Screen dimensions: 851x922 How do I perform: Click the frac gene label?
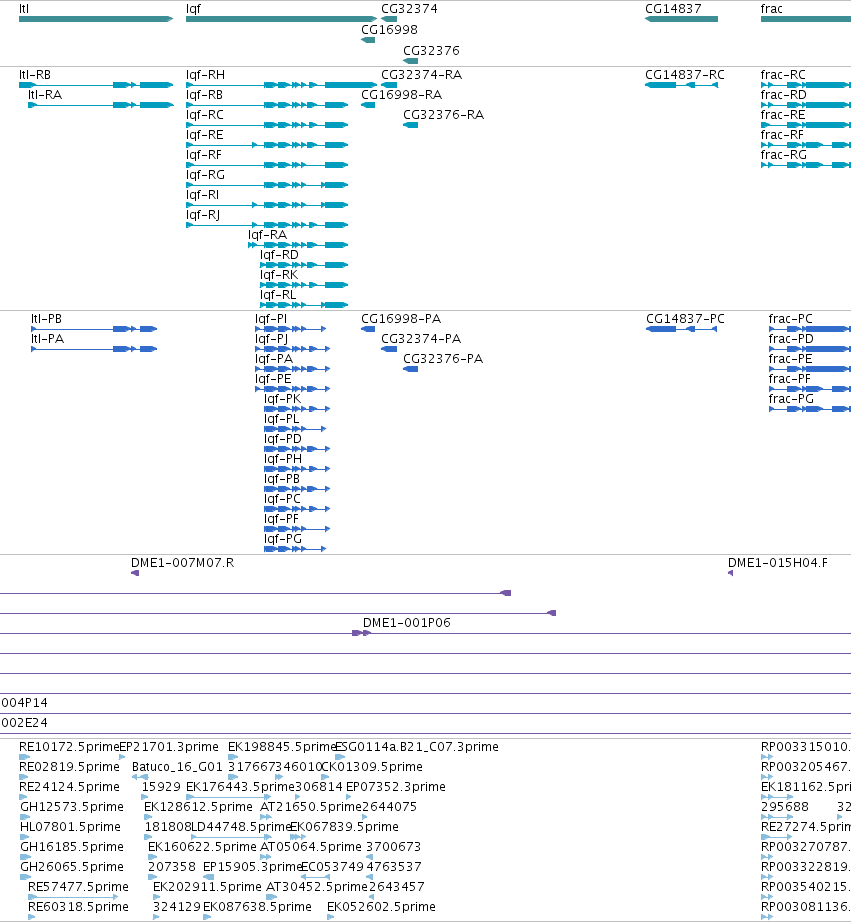point(771,9)
